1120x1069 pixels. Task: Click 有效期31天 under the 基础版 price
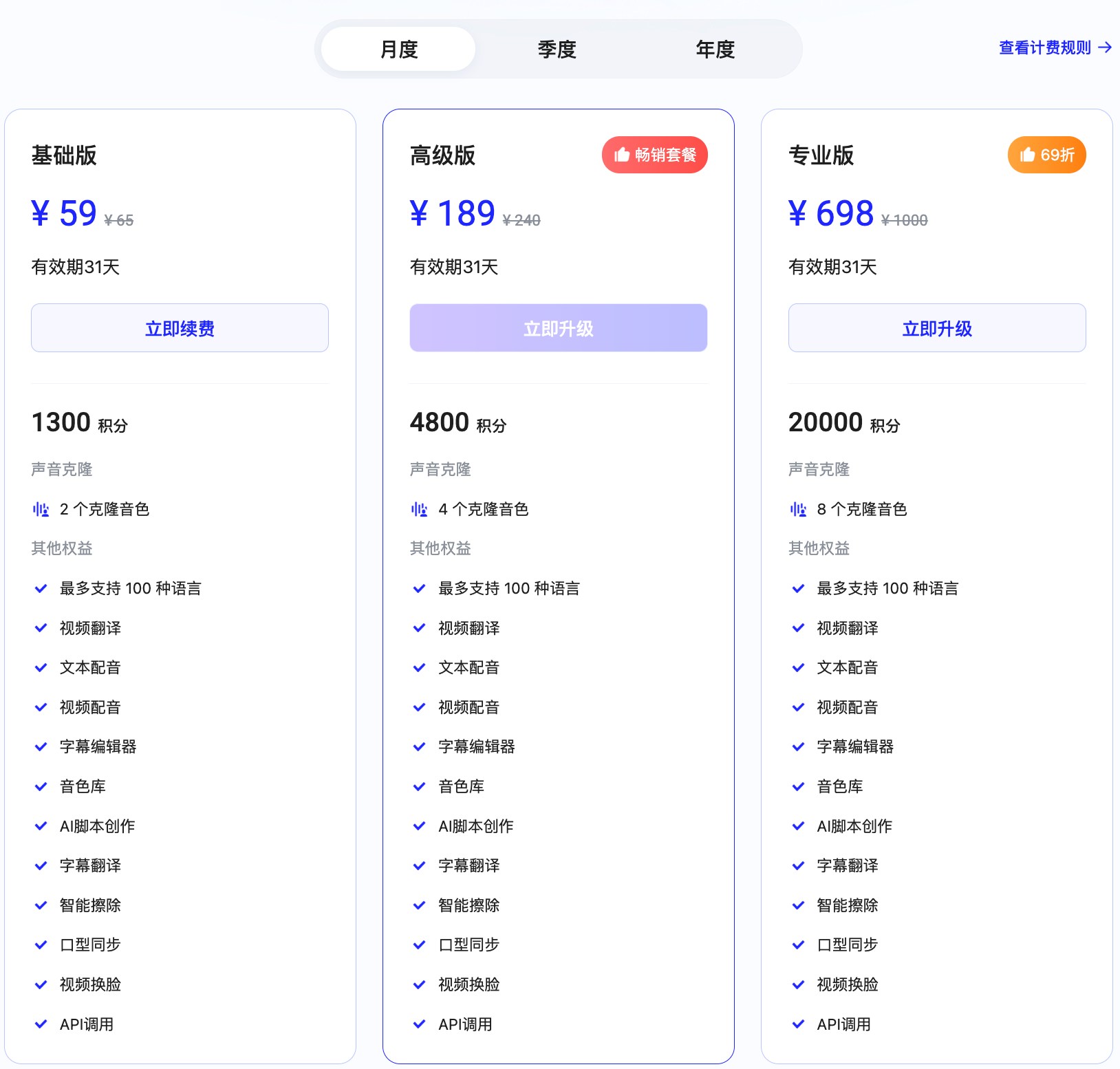[76, 267]
